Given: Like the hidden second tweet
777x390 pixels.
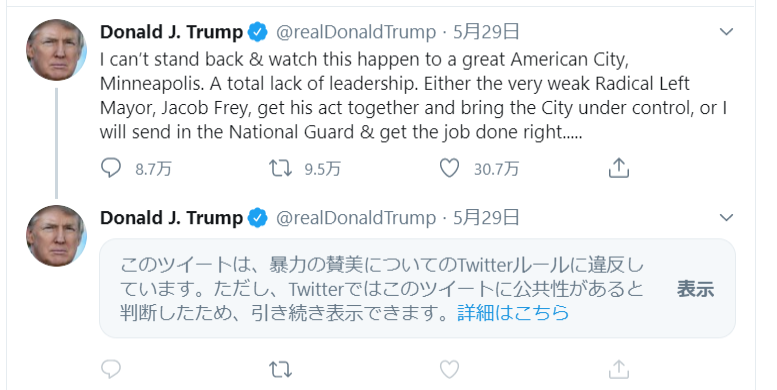Looking at the screenshot, I should coord(449,369).
